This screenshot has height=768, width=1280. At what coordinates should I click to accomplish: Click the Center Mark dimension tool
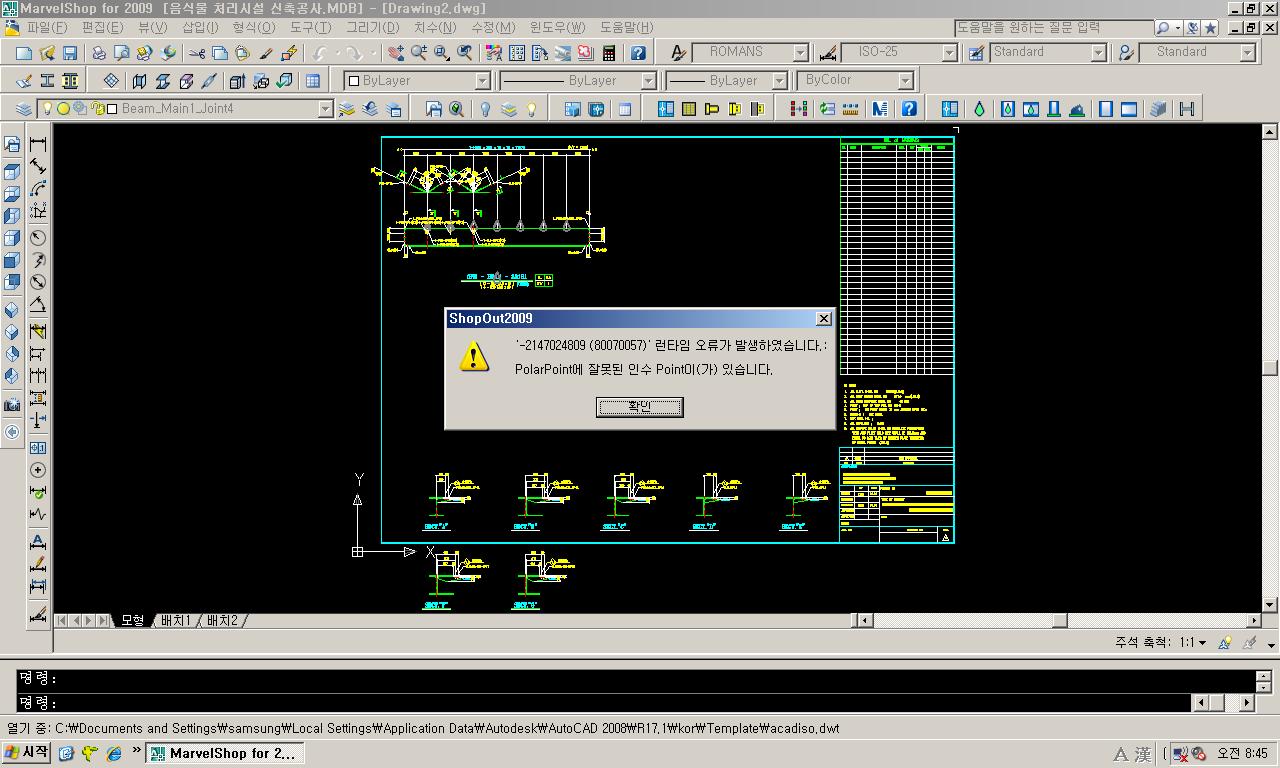pos(38,469)
